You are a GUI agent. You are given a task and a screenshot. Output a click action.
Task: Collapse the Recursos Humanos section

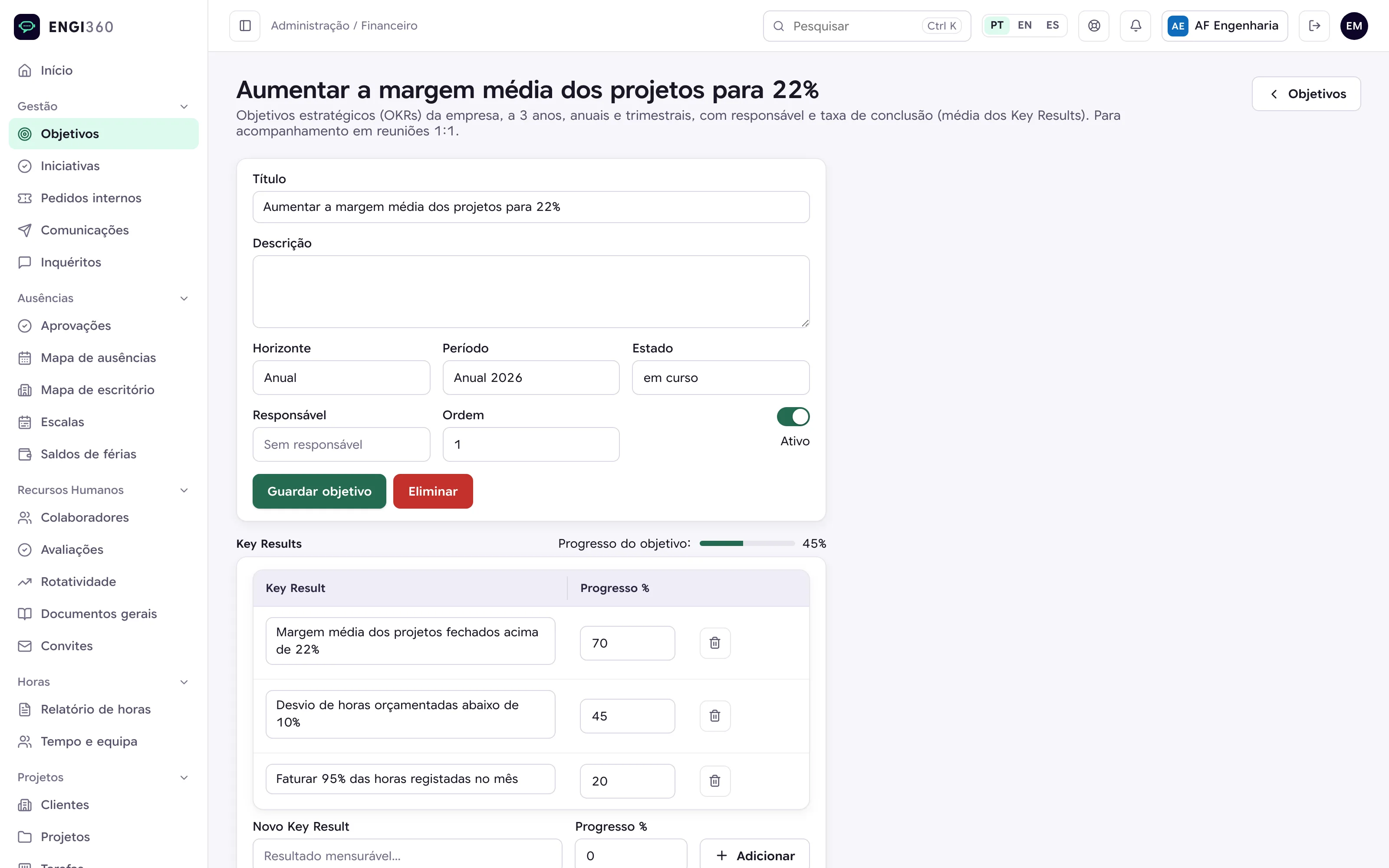click(184, 490)
